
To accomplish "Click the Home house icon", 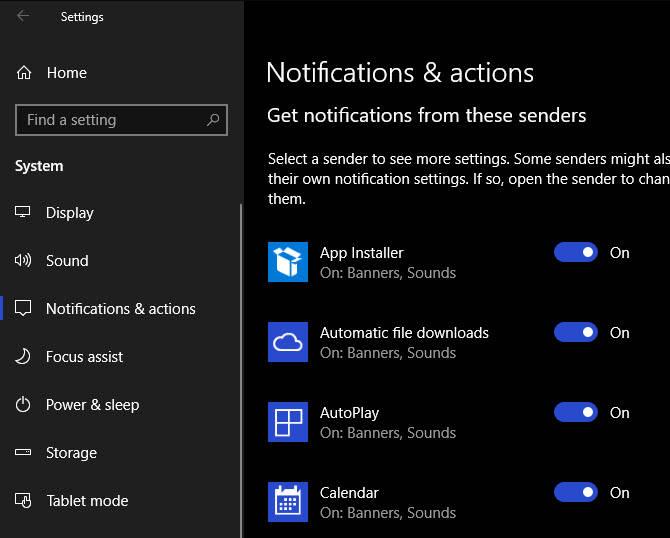I will pyautogui.click(x=24, y=73).
